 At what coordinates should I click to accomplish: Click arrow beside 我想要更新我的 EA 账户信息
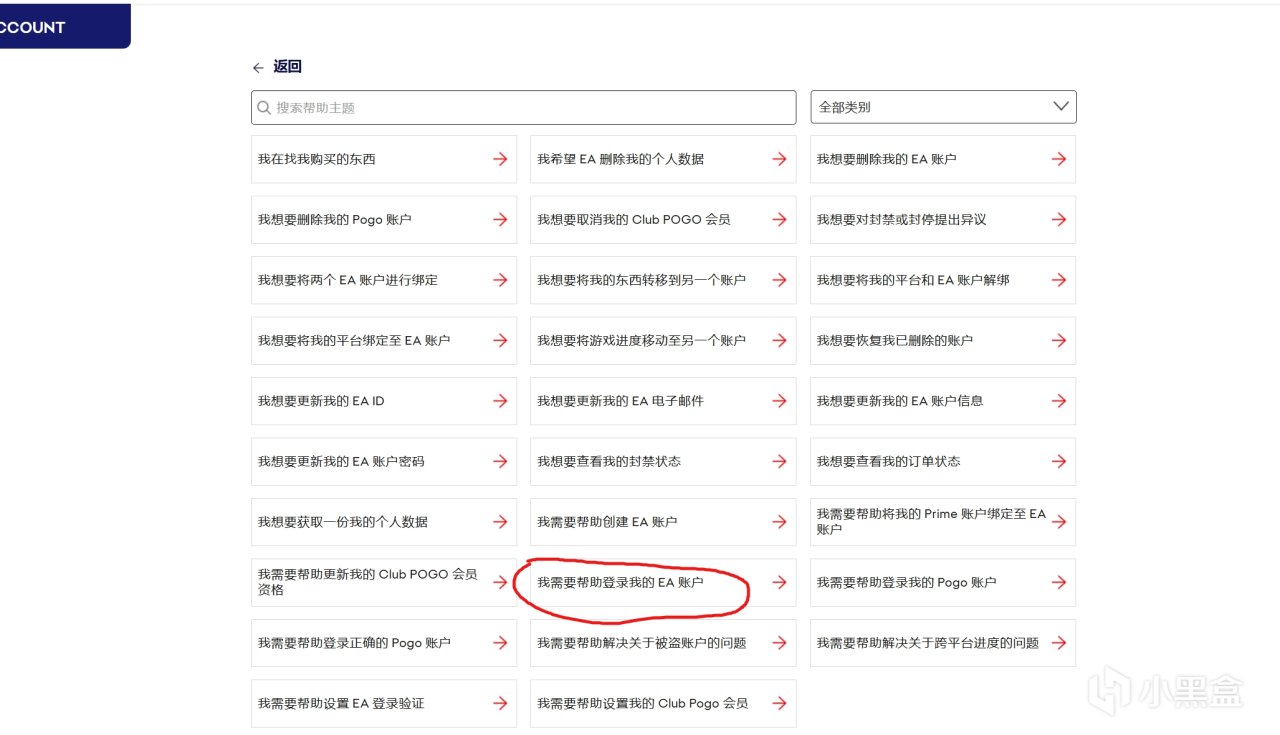[x=1058, y=401]
